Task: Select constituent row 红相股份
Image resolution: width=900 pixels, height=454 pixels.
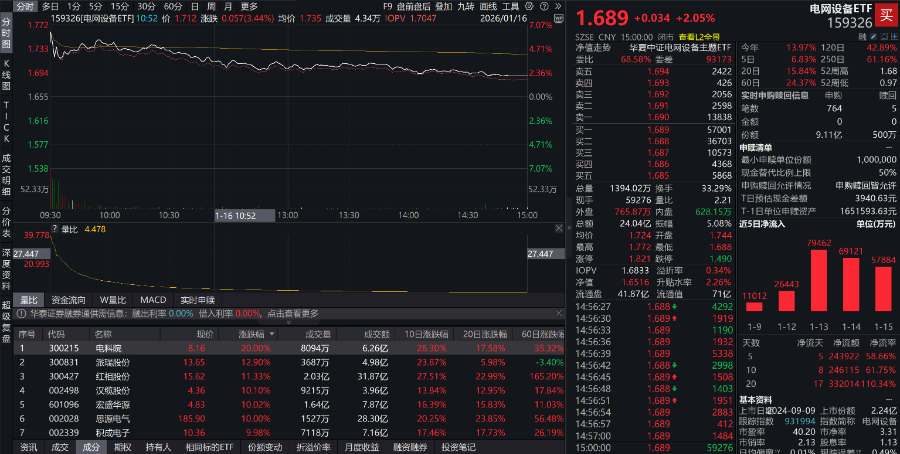Action: coord(289,377)
